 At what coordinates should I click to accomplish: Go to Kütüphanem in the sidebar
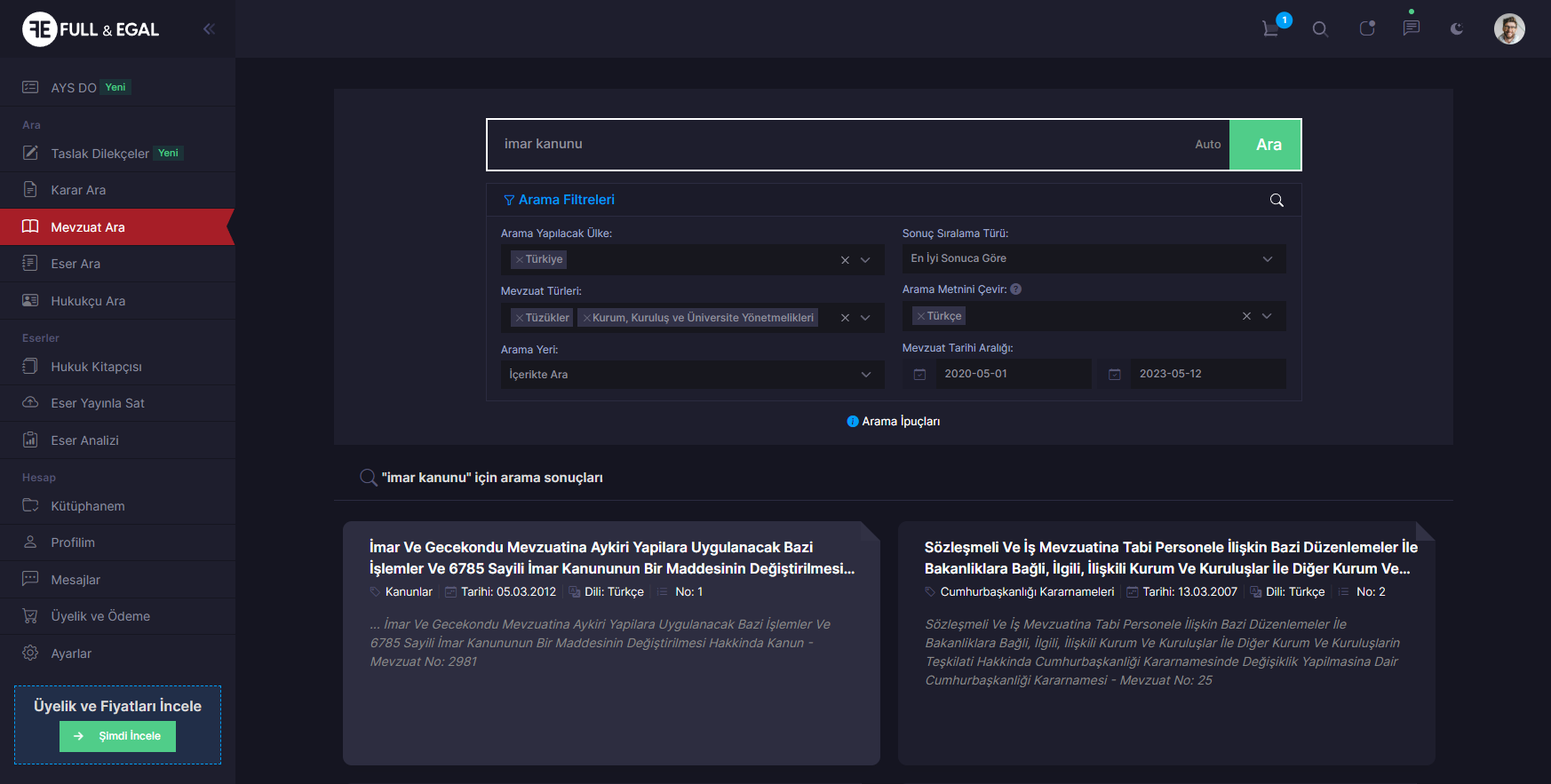pyautogui.click(x=87, y=506)
